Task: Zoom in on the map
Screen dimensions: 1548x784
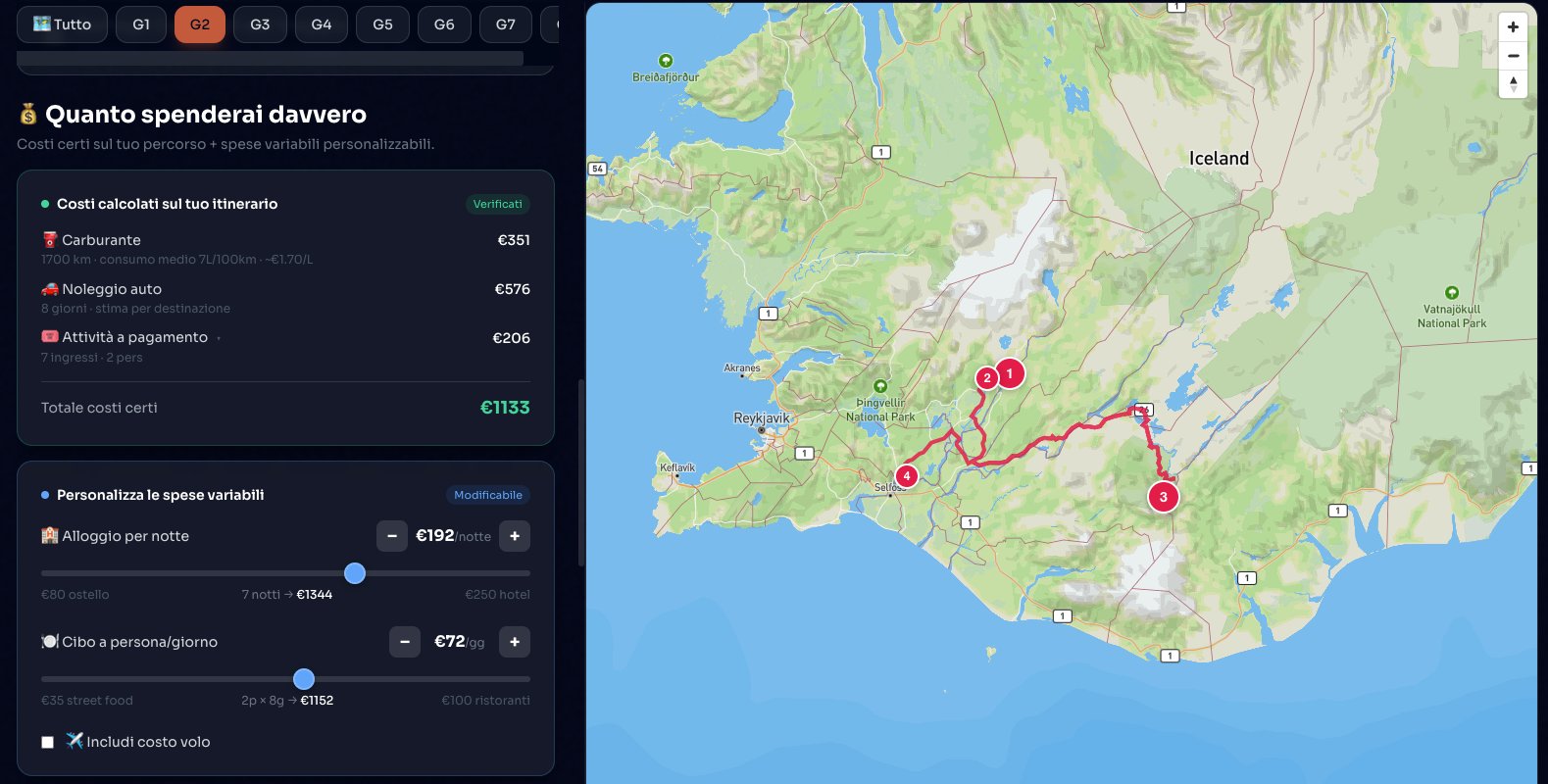Action: coord(1513,27)
